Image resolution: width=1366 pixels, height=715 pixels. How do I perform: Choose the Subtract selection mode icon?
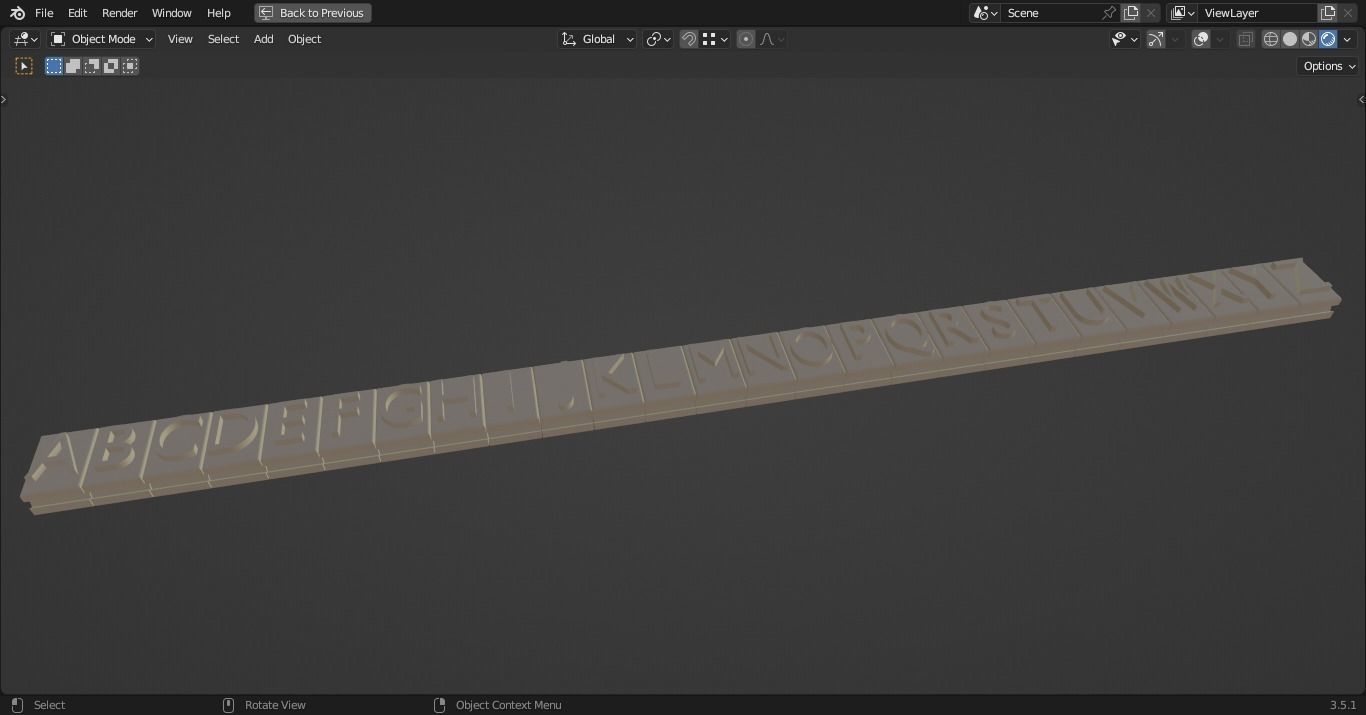coord(92,66)
